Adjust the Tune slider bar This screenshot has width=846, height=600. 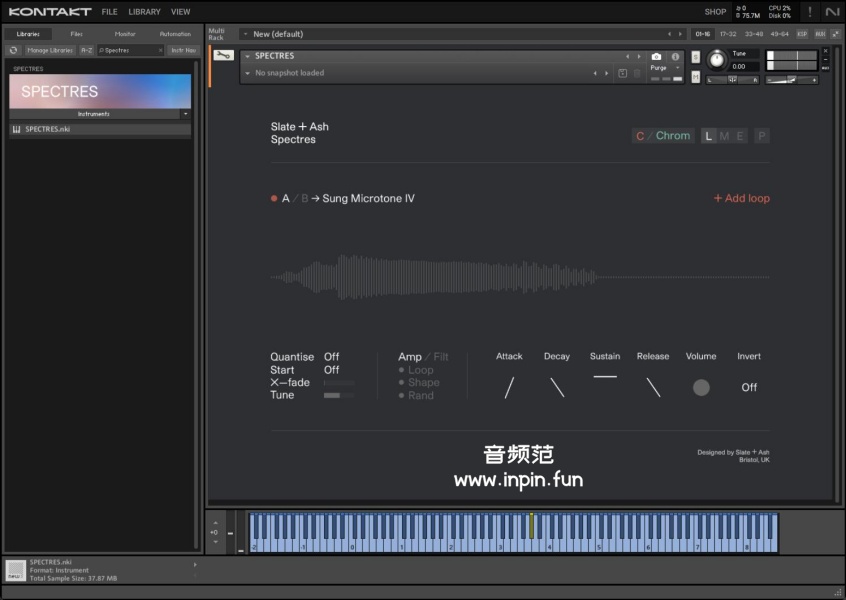[339, 395]
